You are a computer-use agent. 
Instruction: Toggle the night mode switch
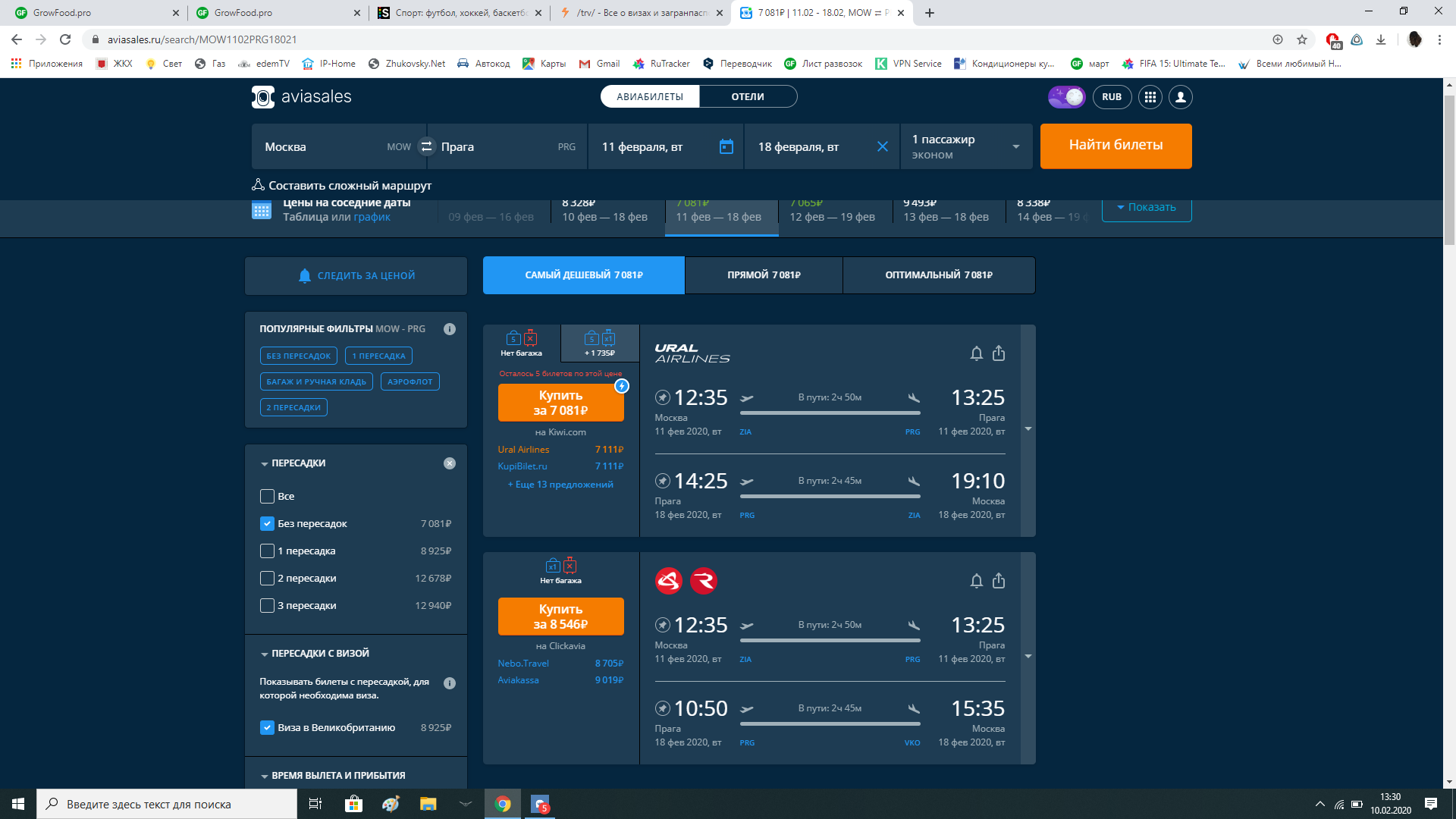point(1066,97)
